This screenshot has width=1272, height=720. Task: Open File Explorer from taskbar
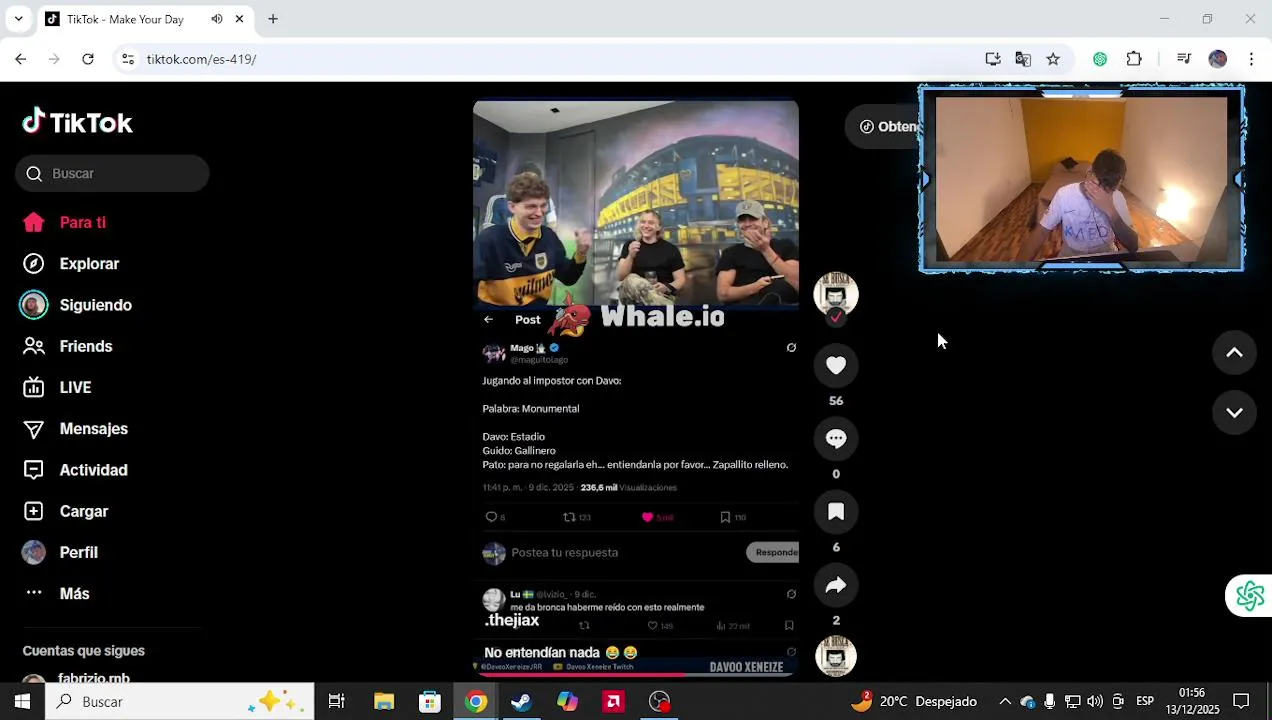pyautogui.click(x=384, y=702)
